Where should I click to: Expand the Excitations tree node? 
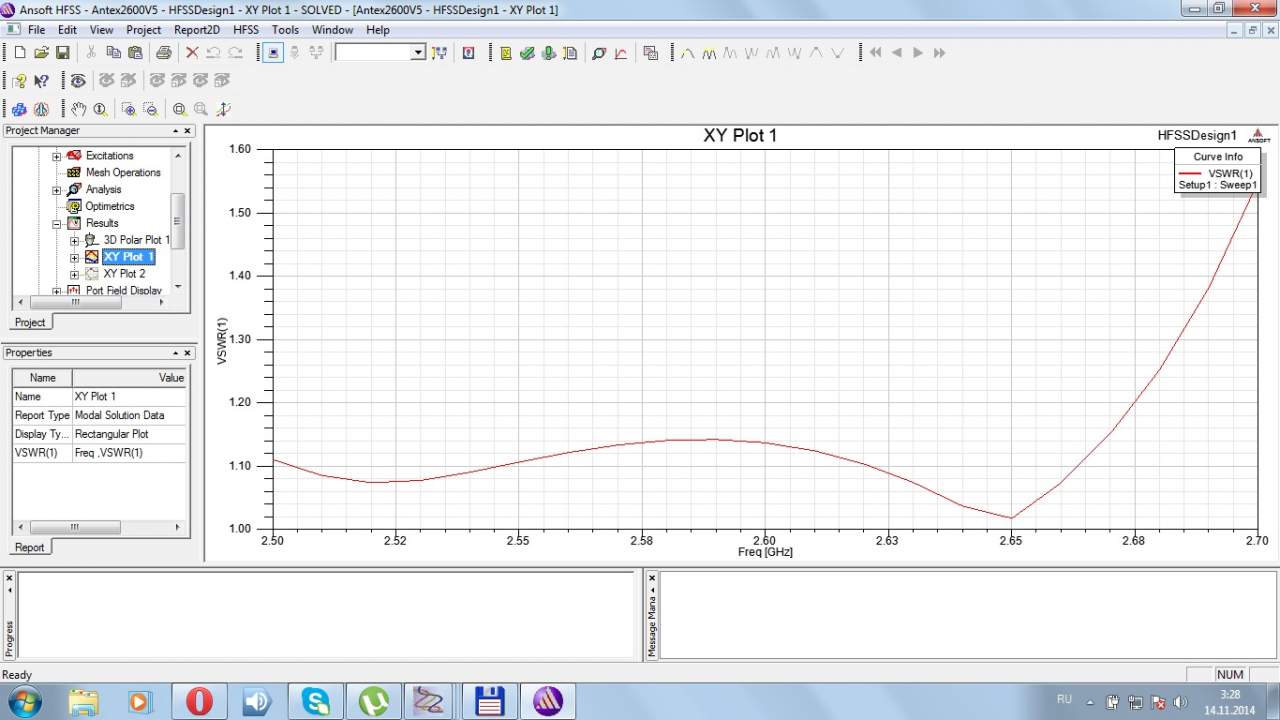click(x=57, y=156)
